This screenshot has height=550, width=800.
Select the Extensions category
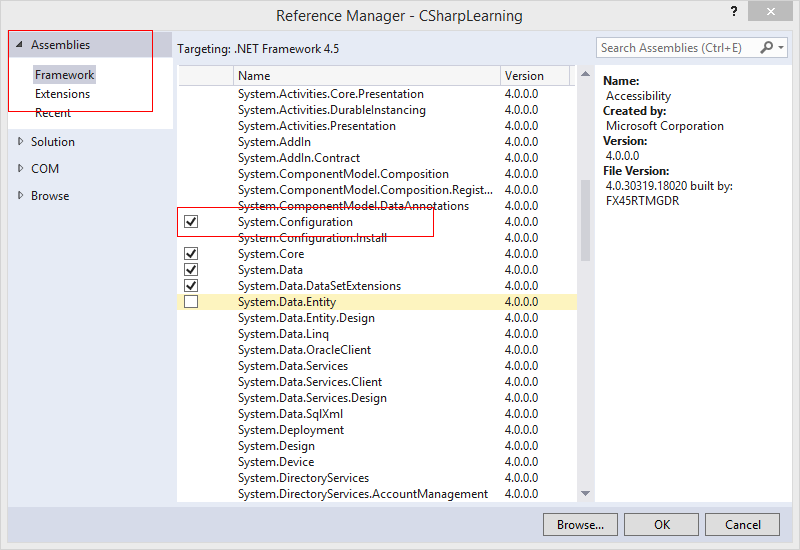click(x=62, y=94)
